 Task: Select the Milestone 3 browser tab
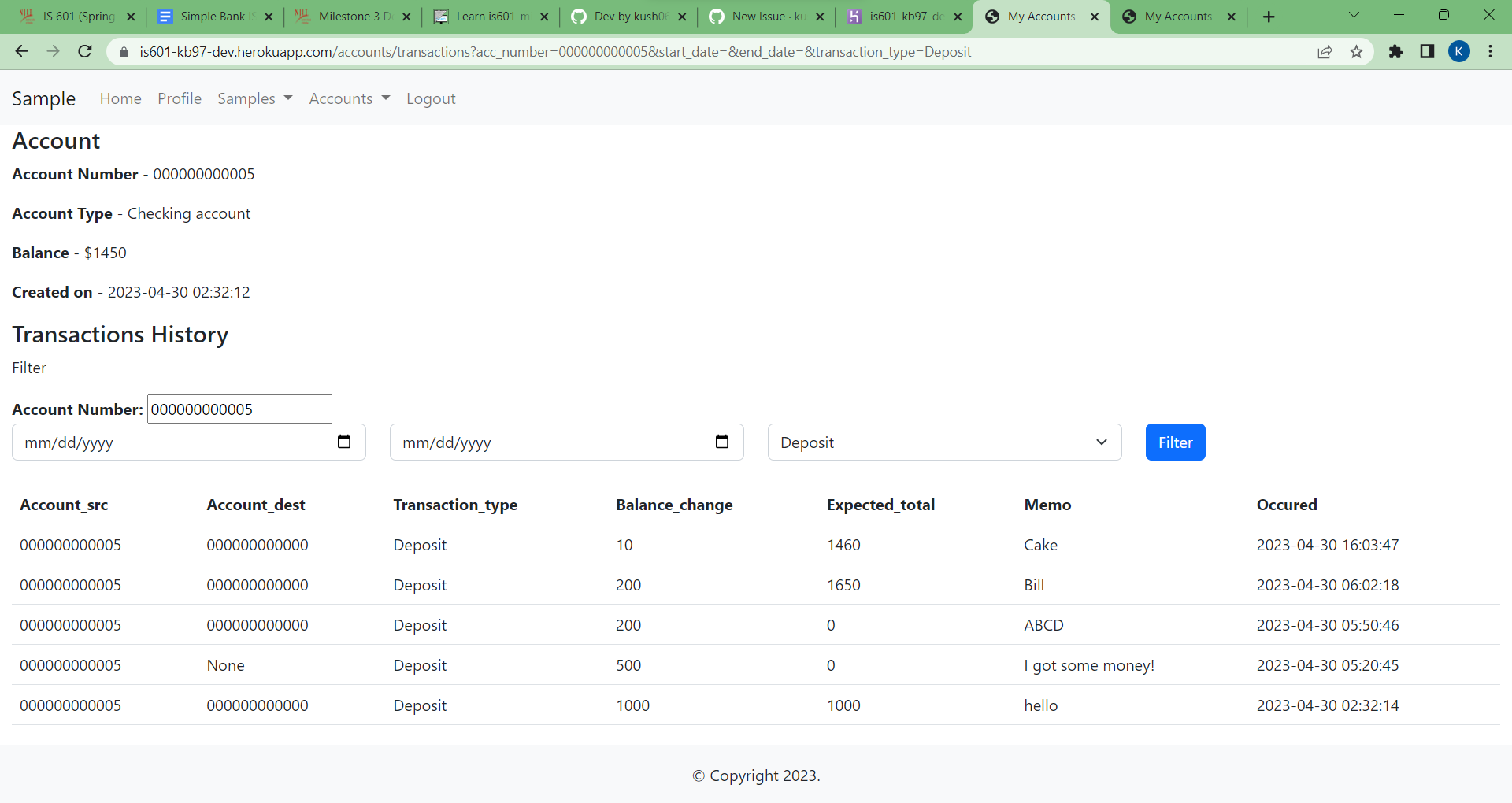click(x=346, y=16)
